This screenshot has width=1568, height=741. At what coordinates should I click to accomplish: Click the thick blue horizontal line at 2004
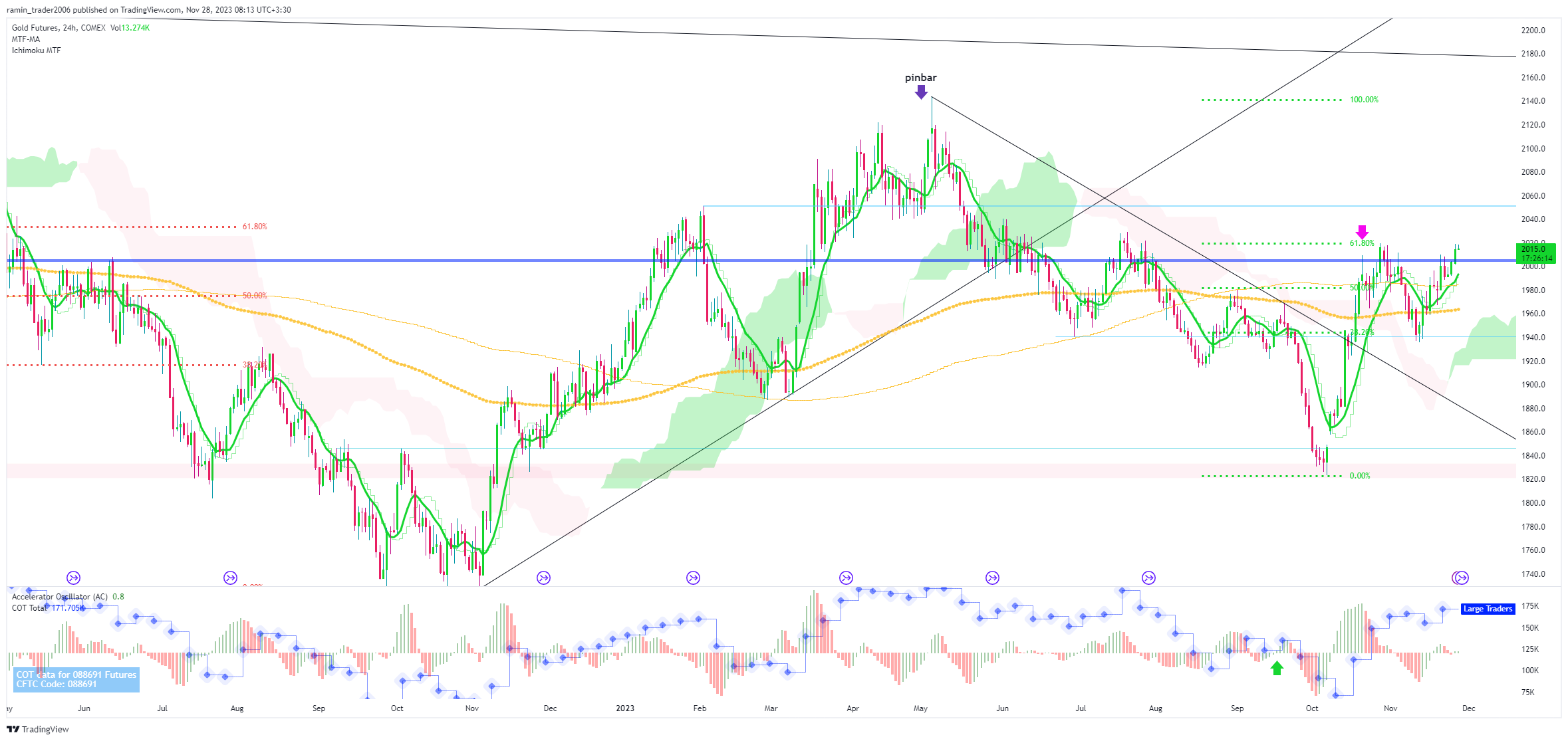click(761, 261)
